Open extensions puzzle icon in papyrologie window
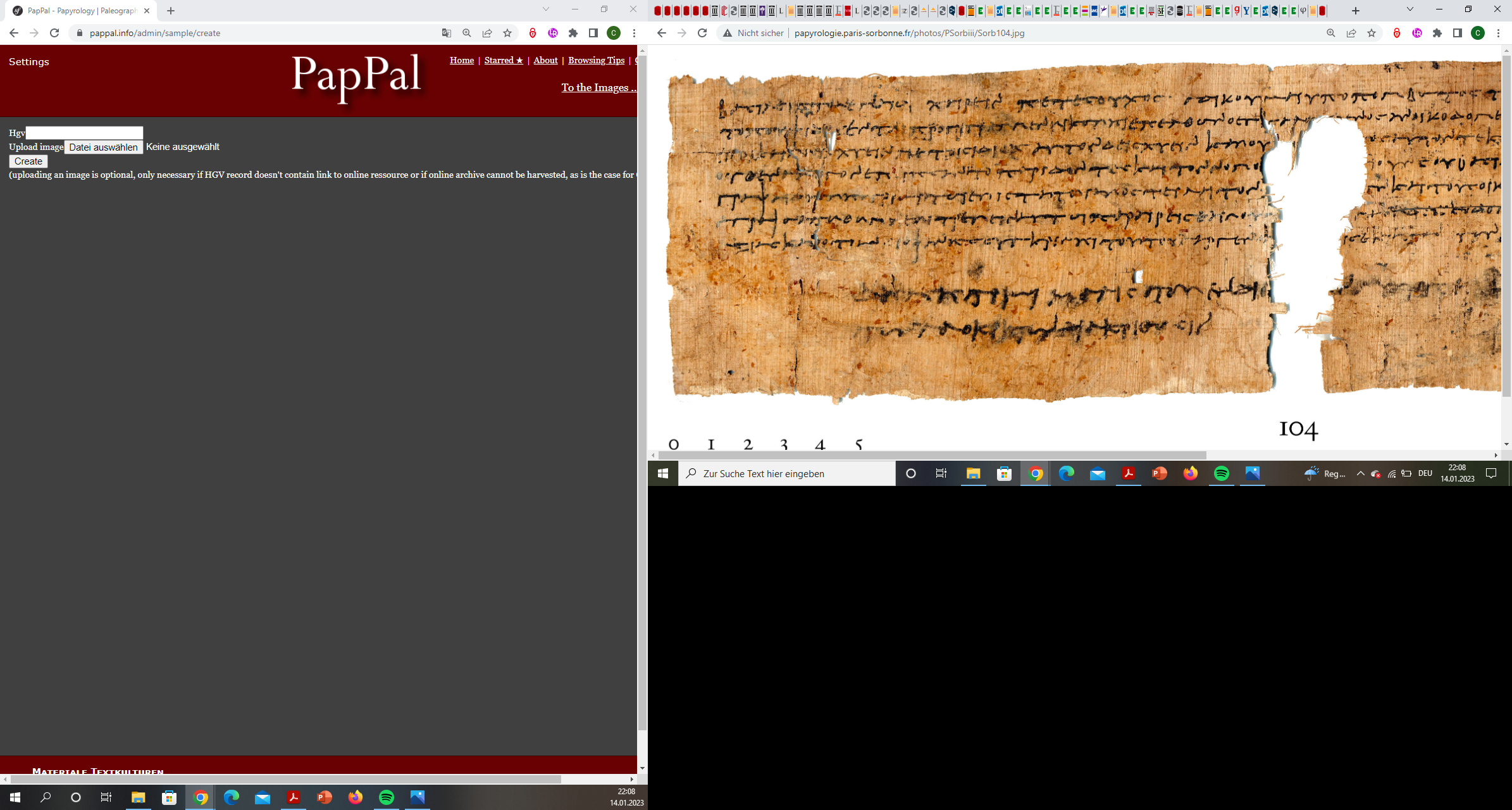Viewport: 1512px width, 810px height. click(x=1437, y=33)
